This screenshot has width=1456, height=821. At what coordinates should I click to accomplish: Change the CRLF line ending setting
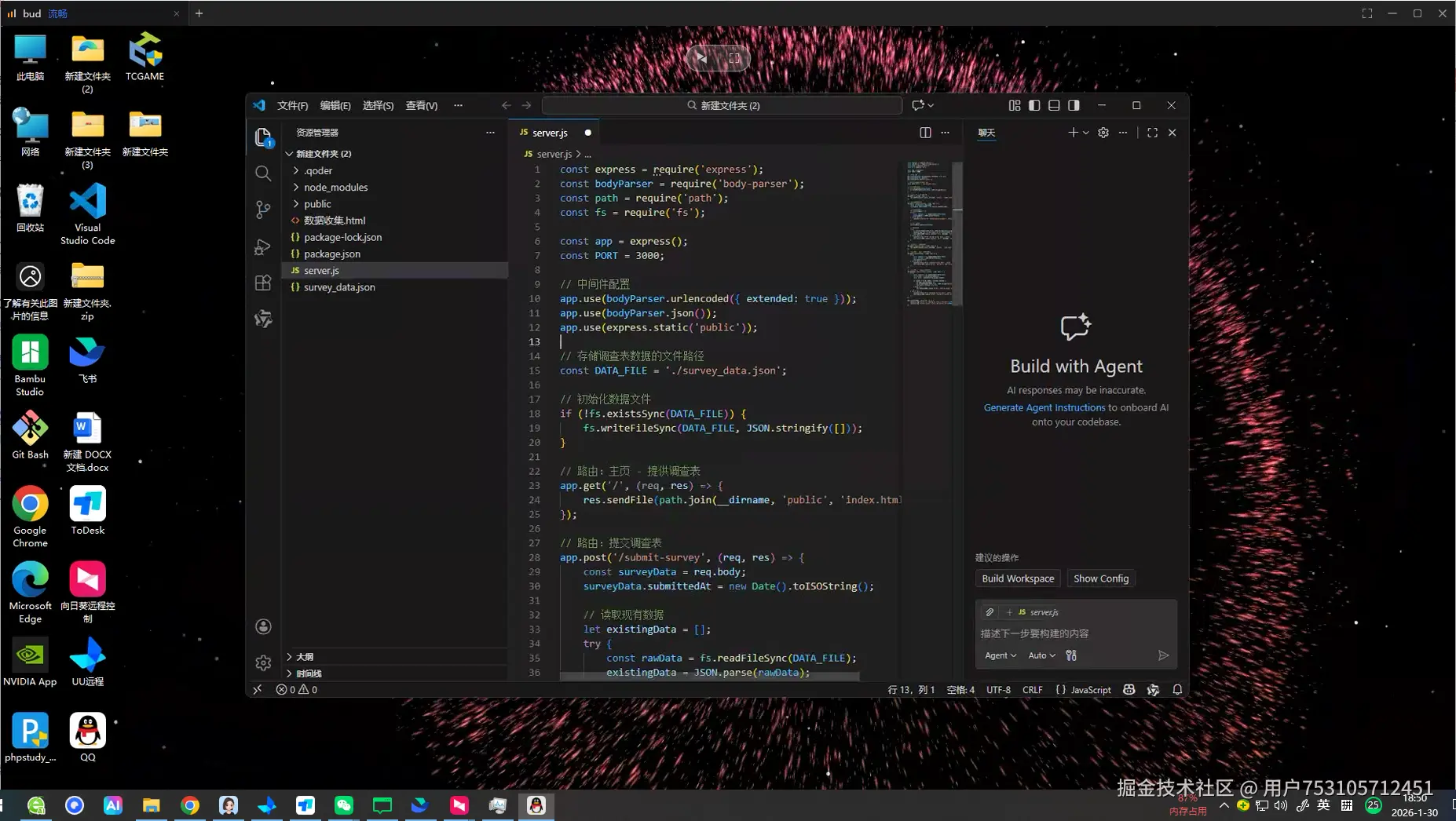click(1033, 690)
